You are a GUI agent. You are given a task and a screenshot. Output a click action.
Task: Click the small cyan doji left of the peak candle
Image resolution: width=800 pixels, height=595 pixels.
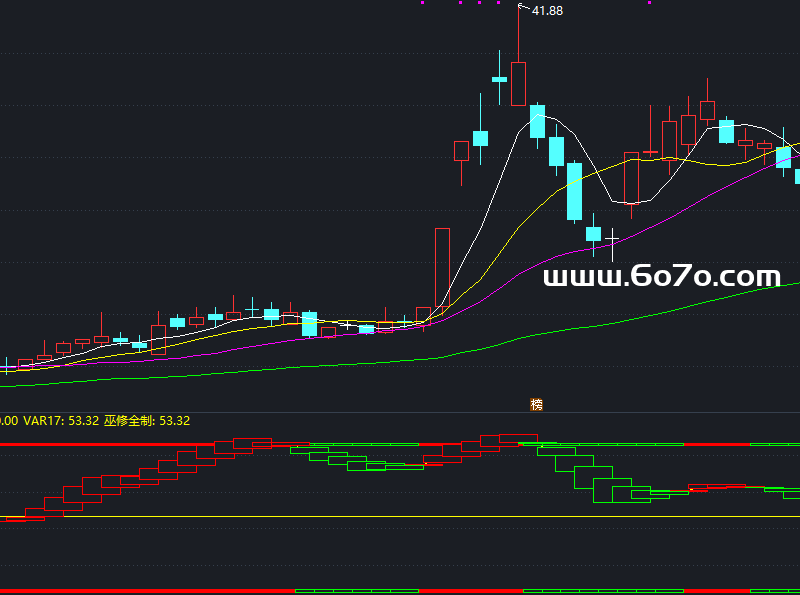(x=499, y=78)
